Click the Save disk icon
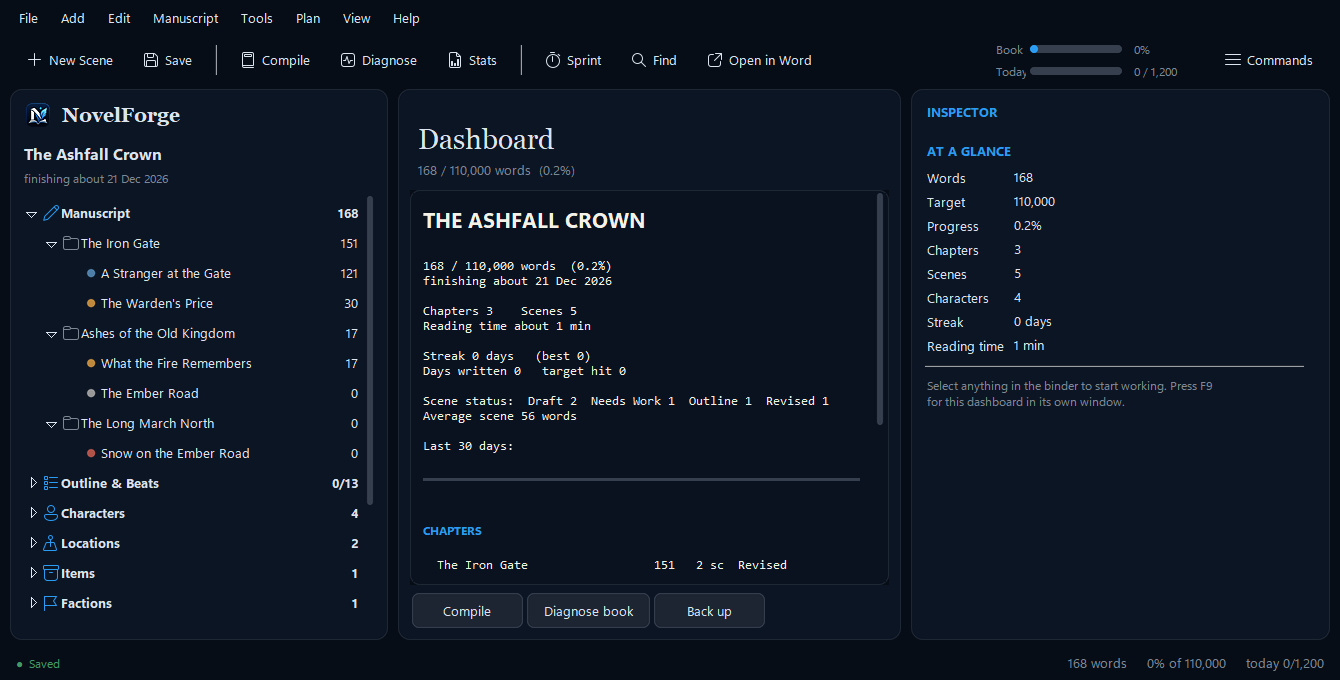1340x680 pixels. [151, 60]
